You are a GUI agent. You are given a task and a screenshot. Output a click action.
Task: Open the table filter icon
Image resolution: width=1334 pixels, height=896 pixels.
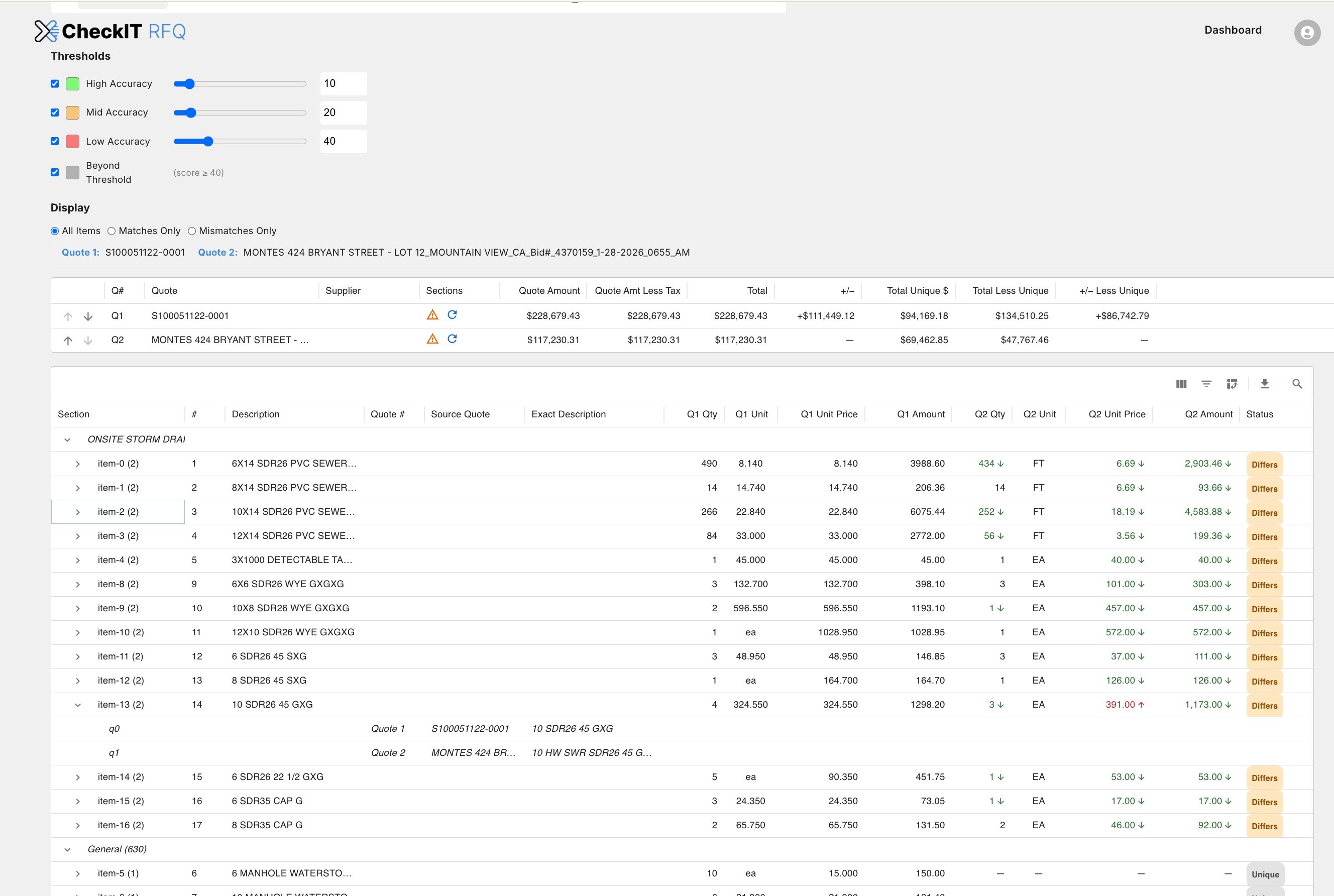coord(1206,384)
